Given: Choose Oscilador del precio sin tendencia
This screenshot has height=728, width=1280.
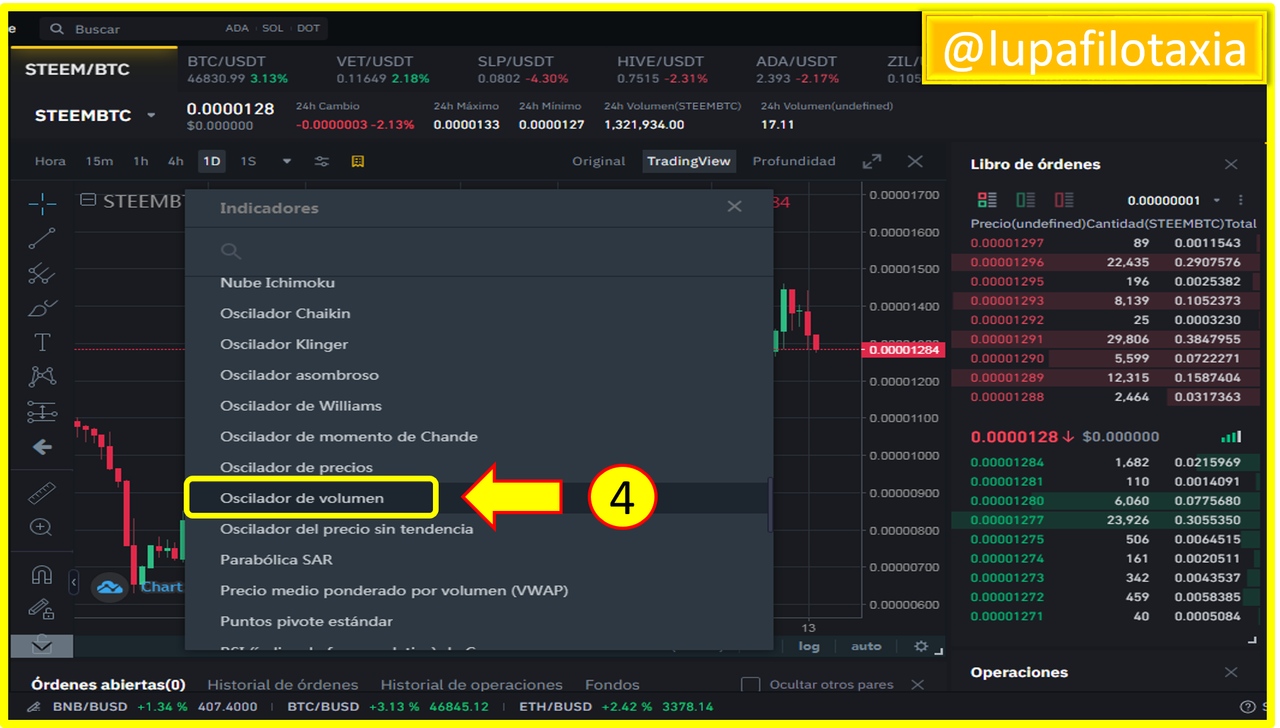Looking at the screenshot, I should (x=346, y=529).
